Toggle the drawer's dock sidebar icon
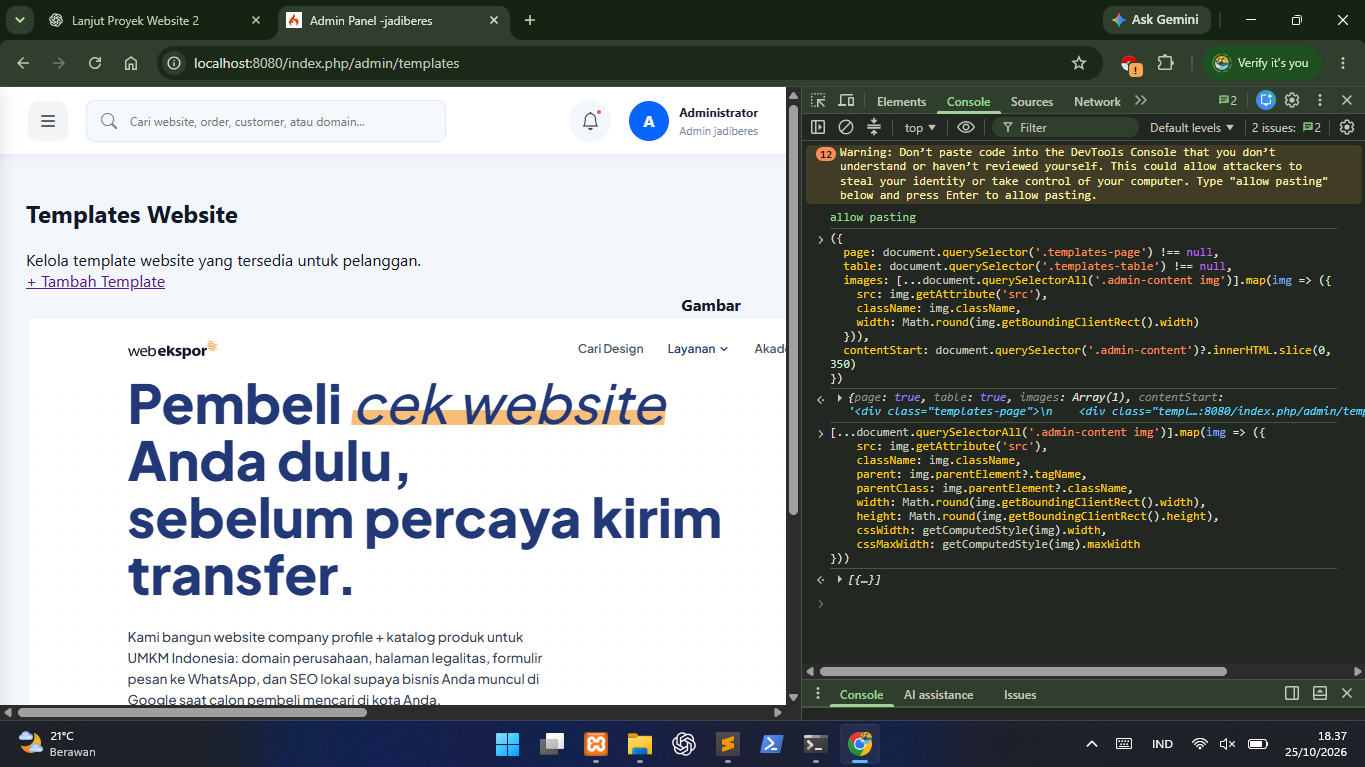Image resolution: width=1365 pixels, height=767 pixels. click(x=1292, y=693)
